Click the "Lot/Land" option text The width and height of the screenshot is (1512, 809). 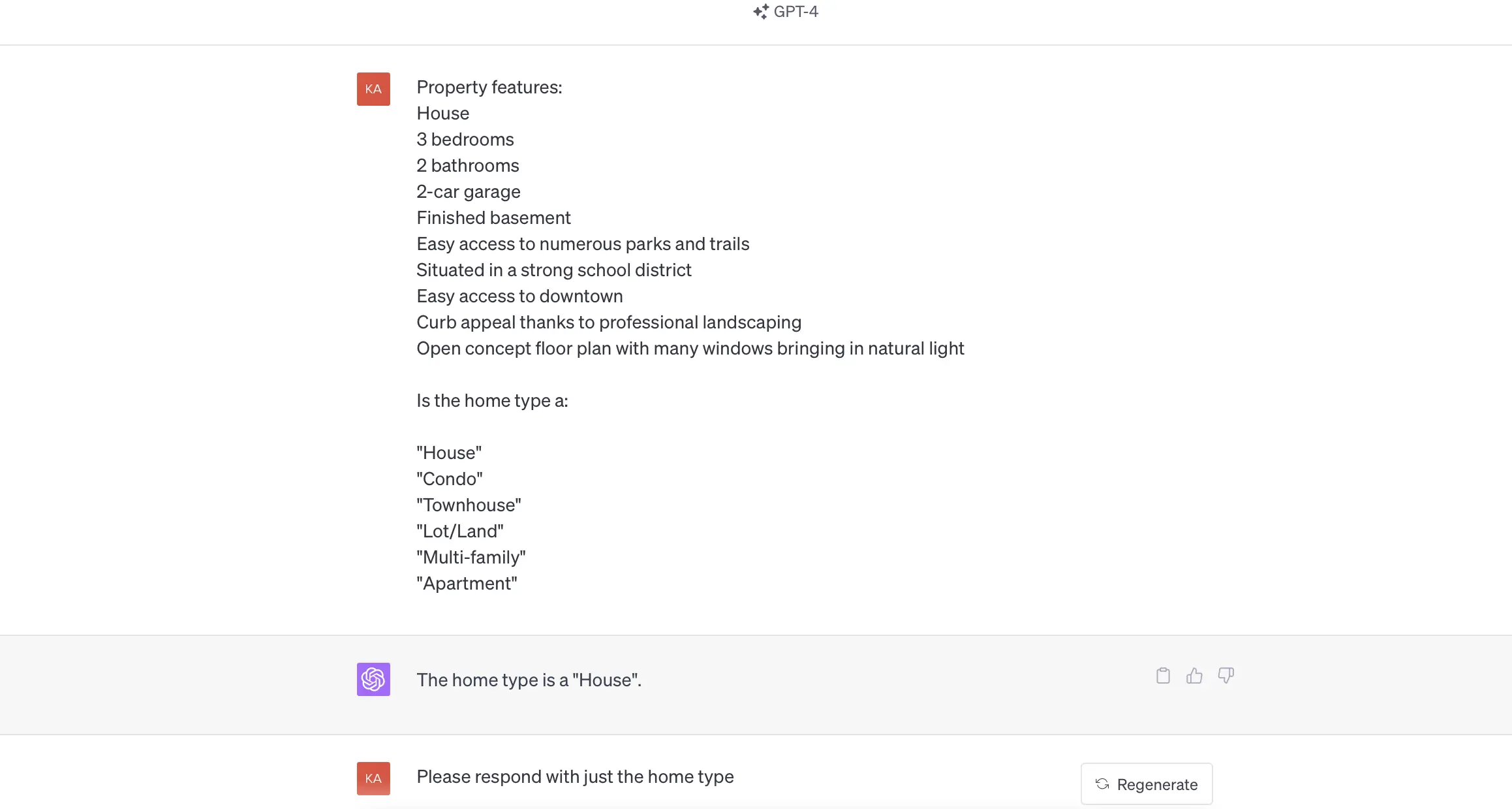click(x=460, y=531)
